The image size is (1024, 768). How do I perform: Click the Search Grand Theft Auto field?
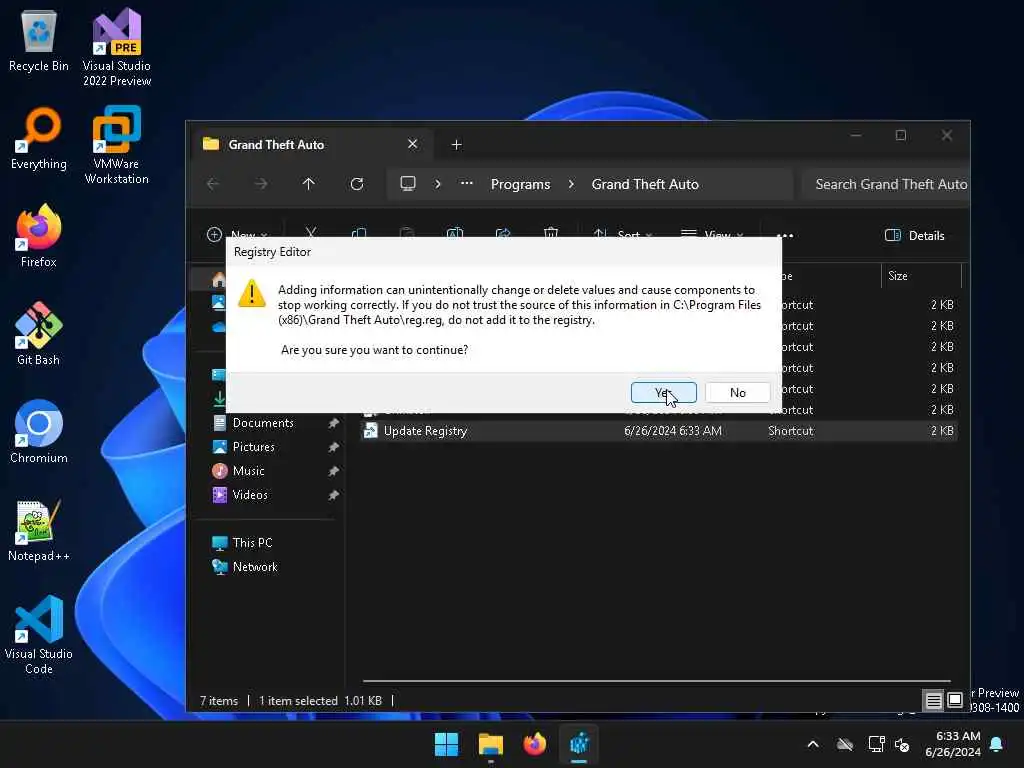(885, 184)
